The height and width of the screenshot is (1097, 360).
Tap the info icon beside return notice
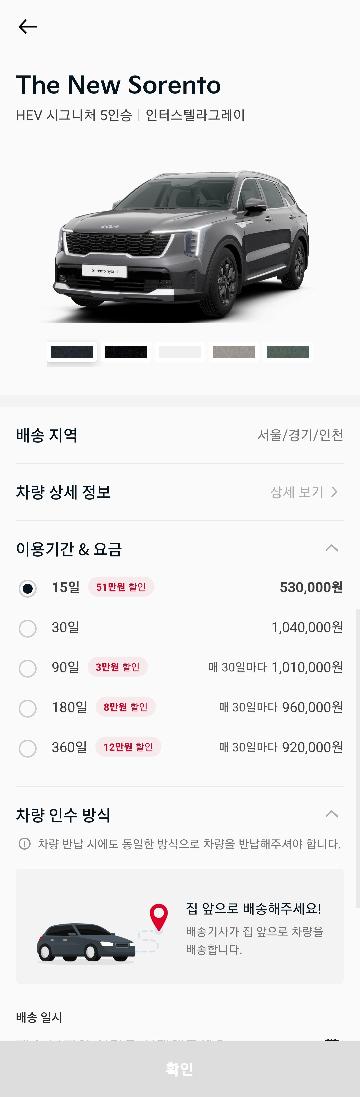[24, 844]
